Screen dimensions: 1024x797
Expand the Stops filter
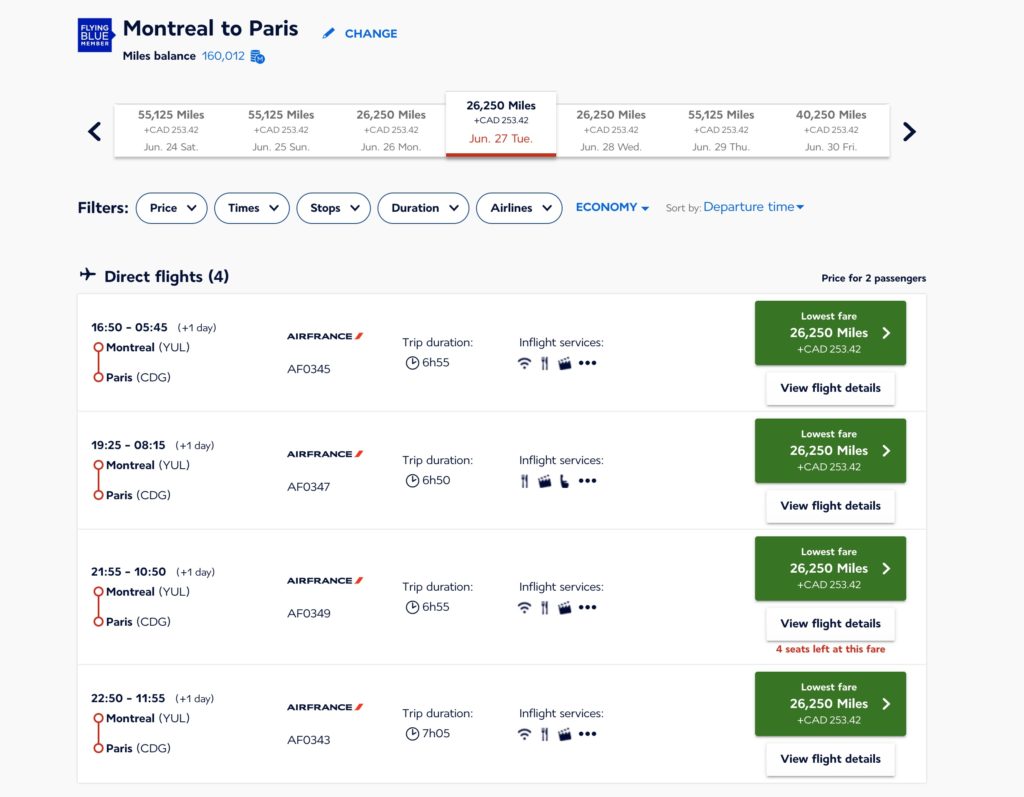coord(333,208)
